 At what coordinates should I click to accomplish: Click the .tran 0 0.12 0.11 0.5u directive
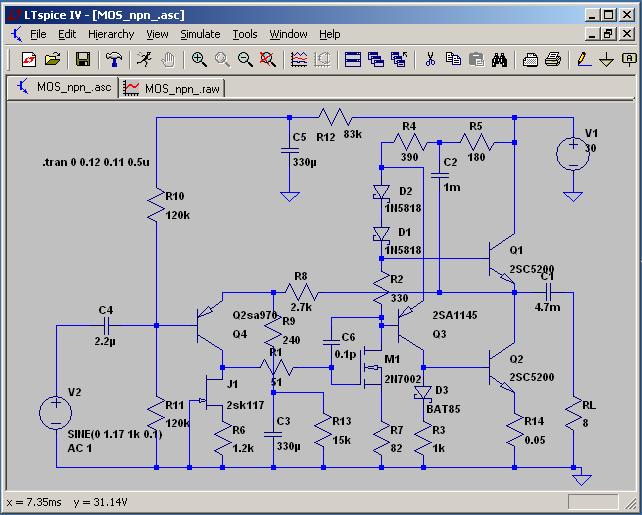coord(96,162)
